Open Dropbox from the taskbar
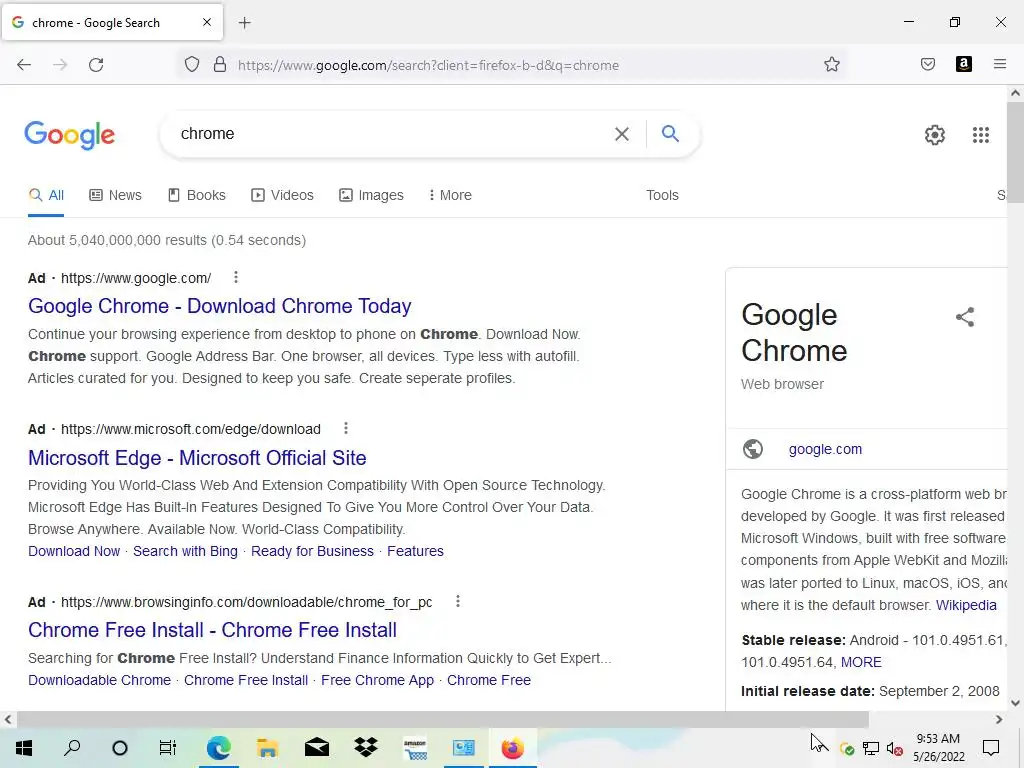This screenshot has width=1024, height=768. pos(366,746)
